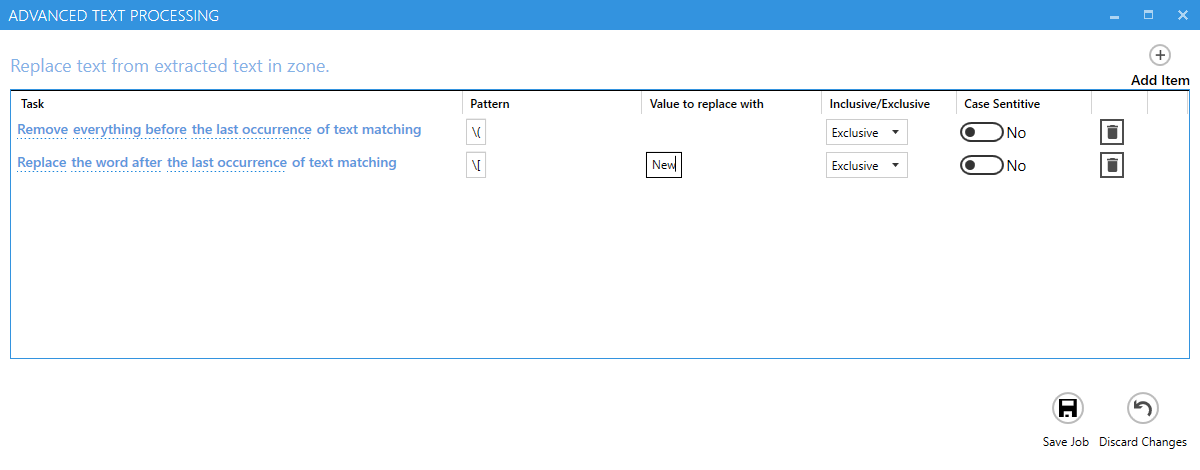
Task: Click the replacement value field containing New
Action: 664,165
